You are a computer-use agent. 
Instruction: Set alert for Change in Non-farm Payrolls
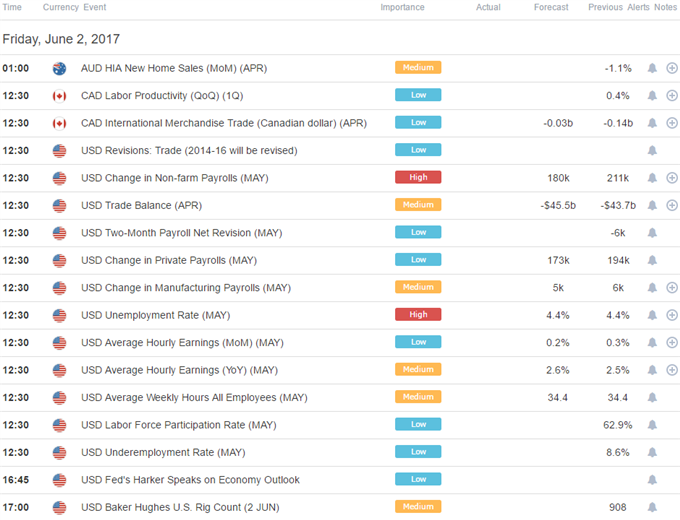(x=652, y=178)
